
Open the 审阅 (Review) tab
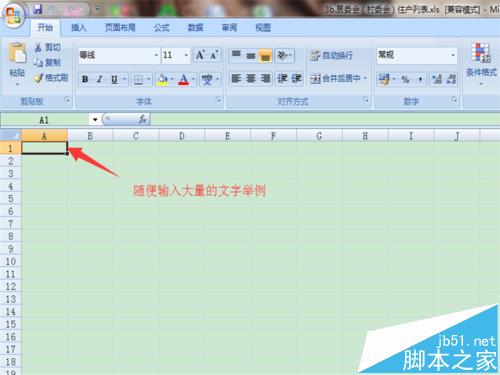coord(229,27)
